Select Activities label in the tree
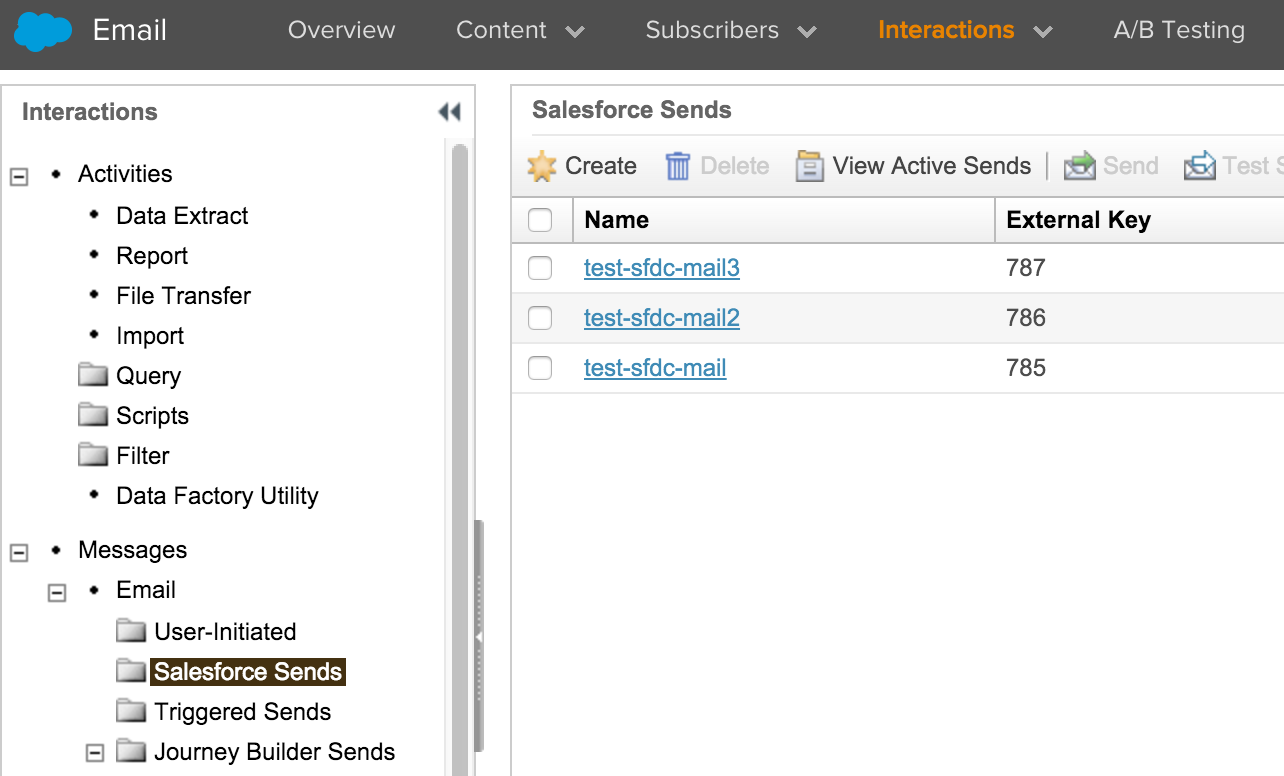1284x776 pixels. (x=125, y=173)
